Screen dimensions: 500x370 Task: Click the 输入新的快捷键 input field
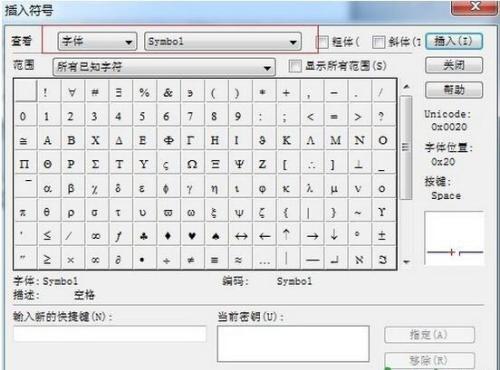pos(110,334)
